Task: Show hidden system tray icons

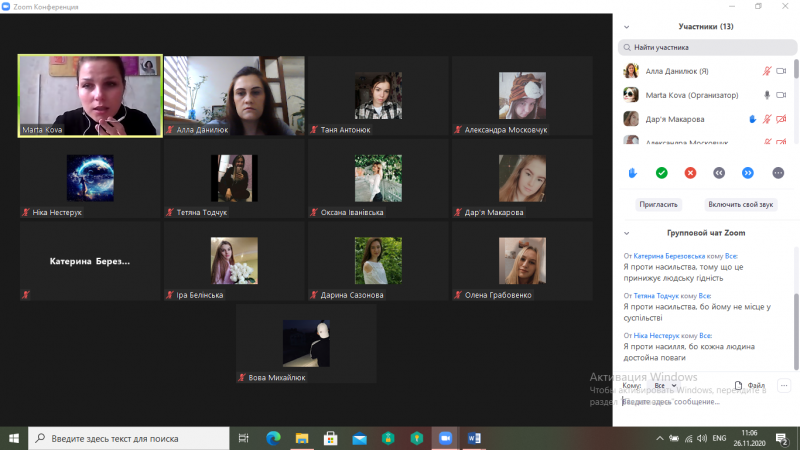Action: 660,438
